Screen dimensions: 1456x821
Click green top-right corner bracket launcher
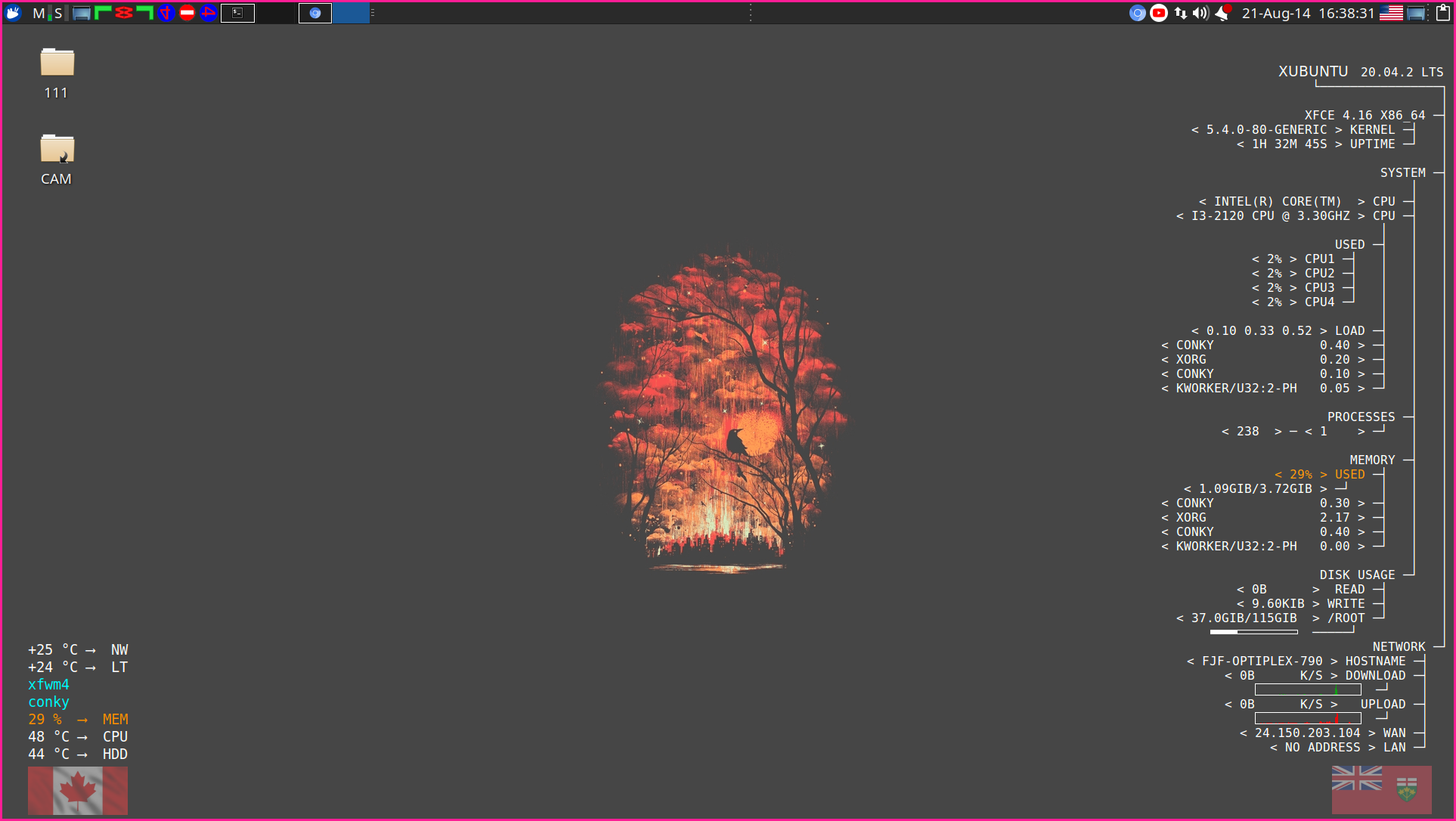pyautogui.click(x=145, y=13)
